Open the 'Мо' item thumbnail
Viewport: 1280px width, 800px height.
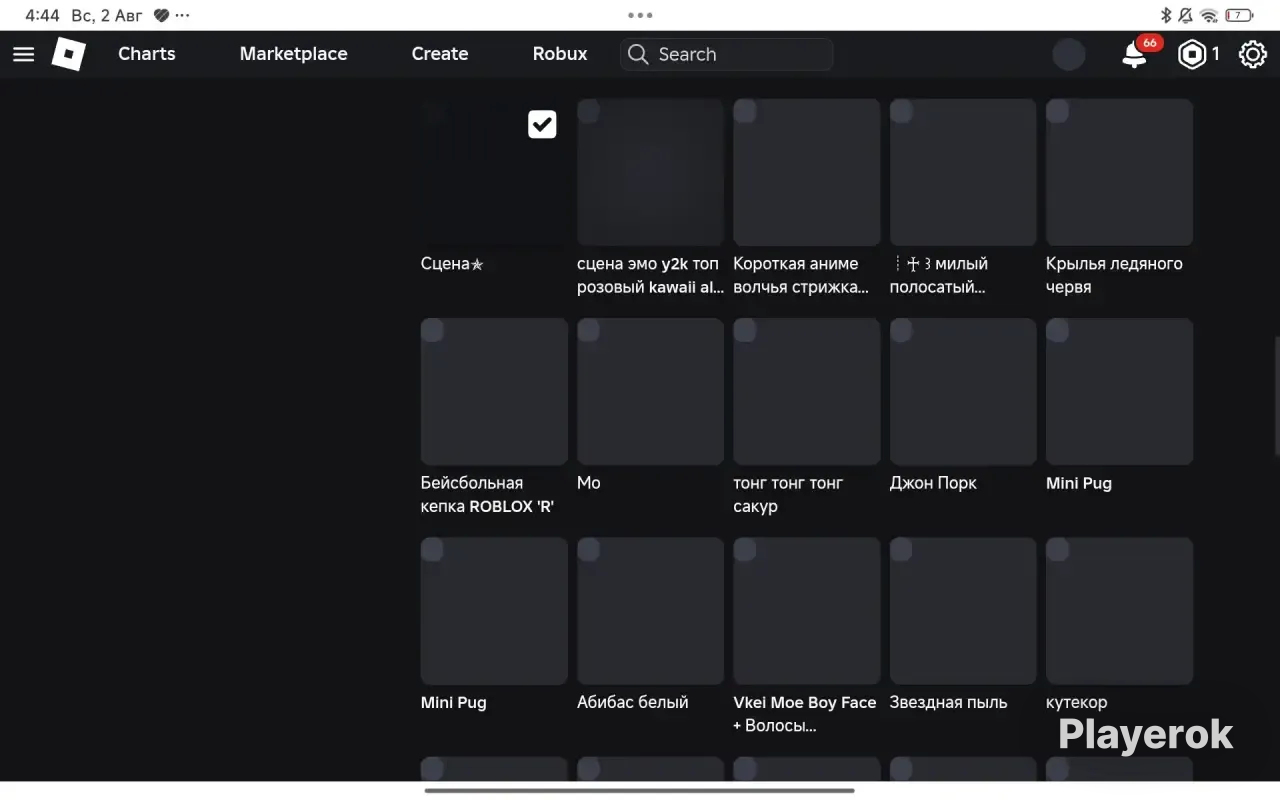pyautogui.click(x=651, y=391)
